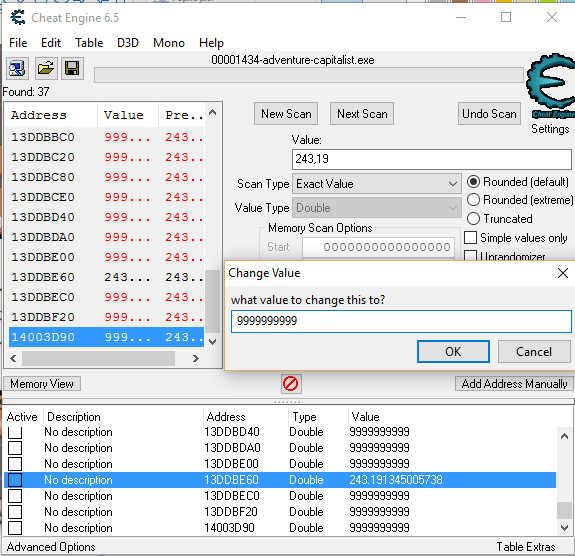This screenshot has width=575, height=556.
Task: Click the change value text field
Action: click(401, 321)
